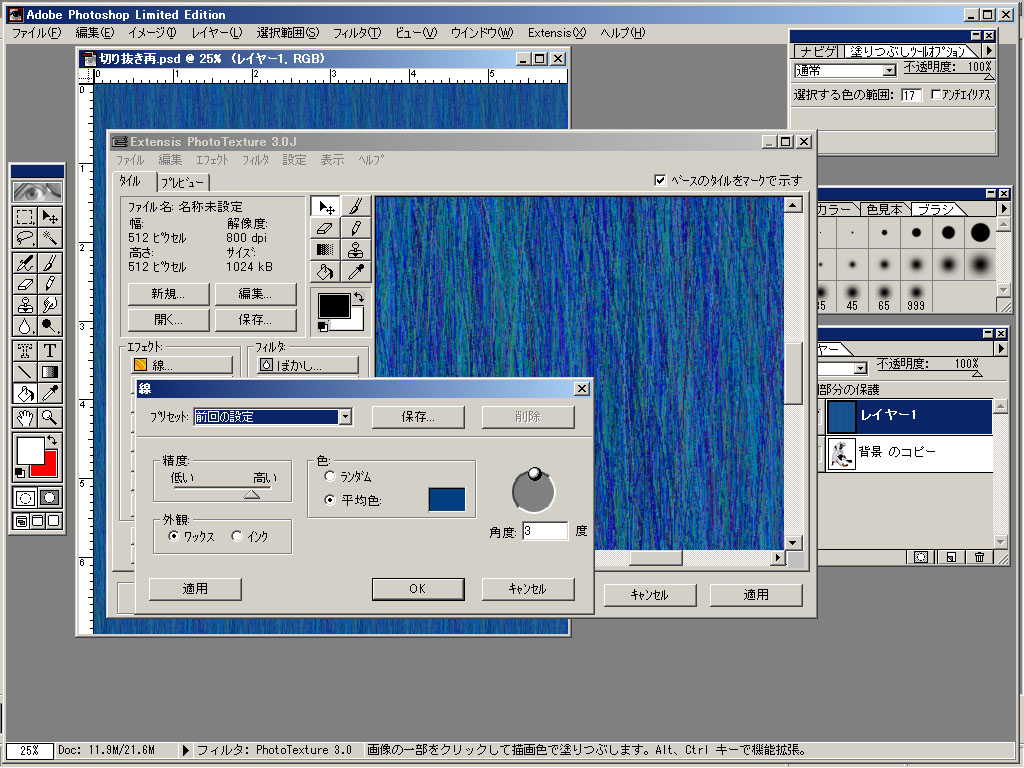Select the Magic Wand tool in Photoshop toolbox
This screenshot has width=1024, height=768.
(x=49, y=238)
